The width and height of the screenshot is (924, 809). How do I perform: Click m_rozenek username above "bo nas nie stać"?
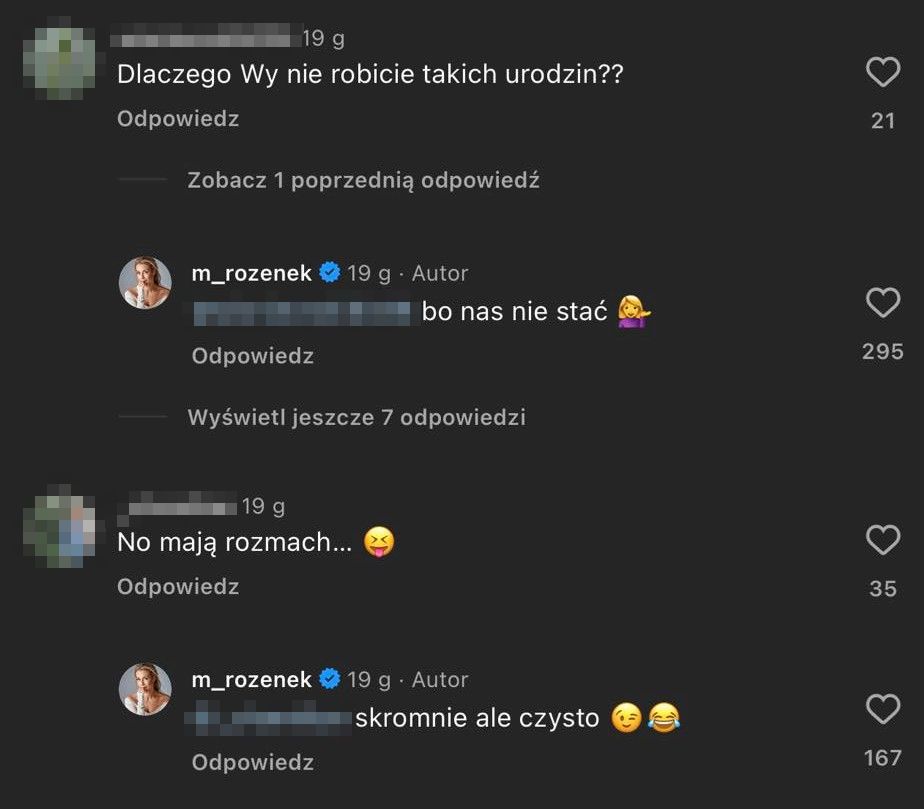(252, 273)
